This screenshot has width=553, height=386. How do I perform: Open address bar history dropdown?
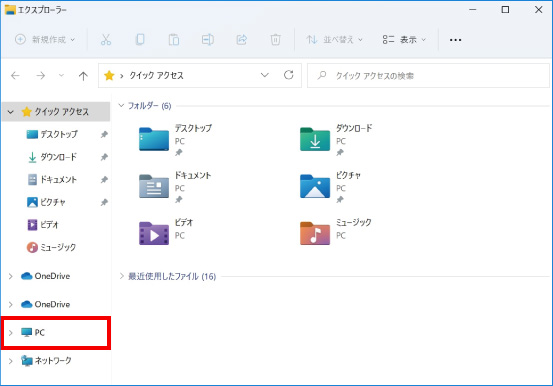pyautogui.click(x=265, y=75)
